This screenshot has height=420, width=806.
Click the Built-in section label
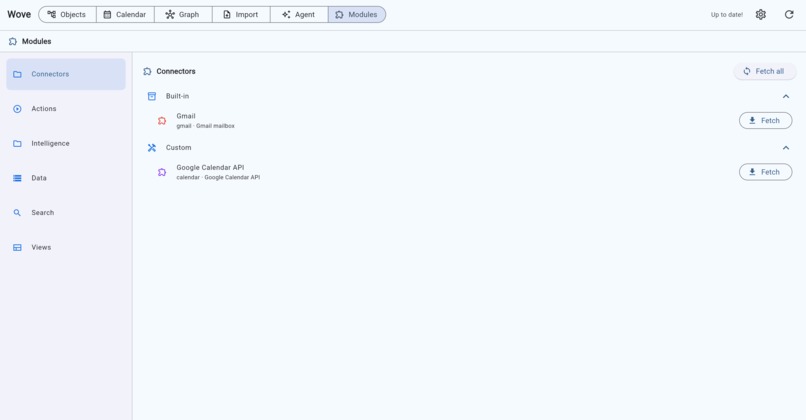(x=177, y=96)
